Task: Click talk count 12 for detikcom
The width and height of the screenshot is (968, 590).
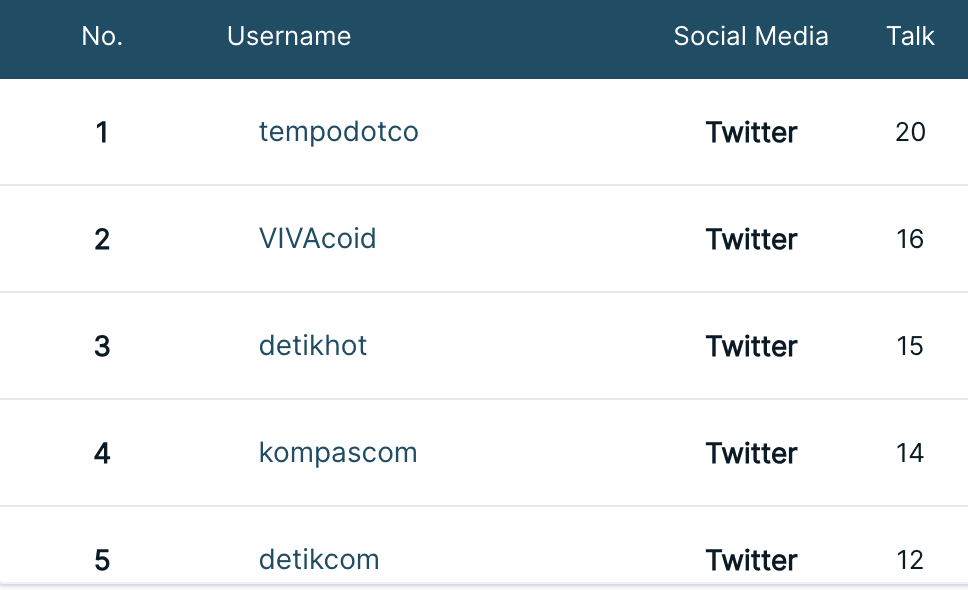Action: tap(911, 560)
